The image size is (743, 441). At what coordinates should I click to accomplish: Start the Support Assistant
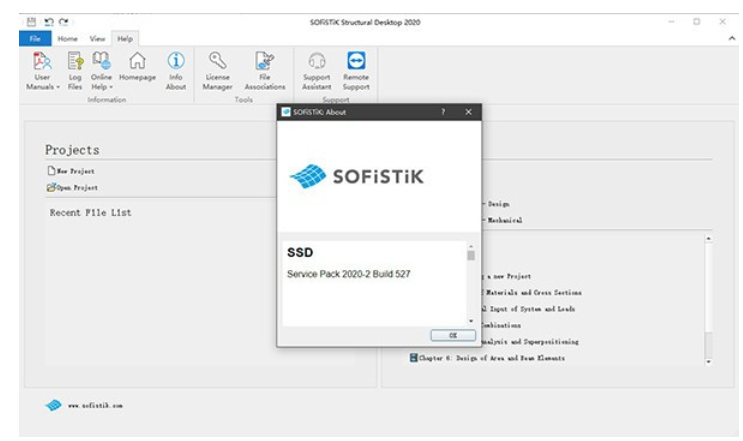[x=317, y=71]
